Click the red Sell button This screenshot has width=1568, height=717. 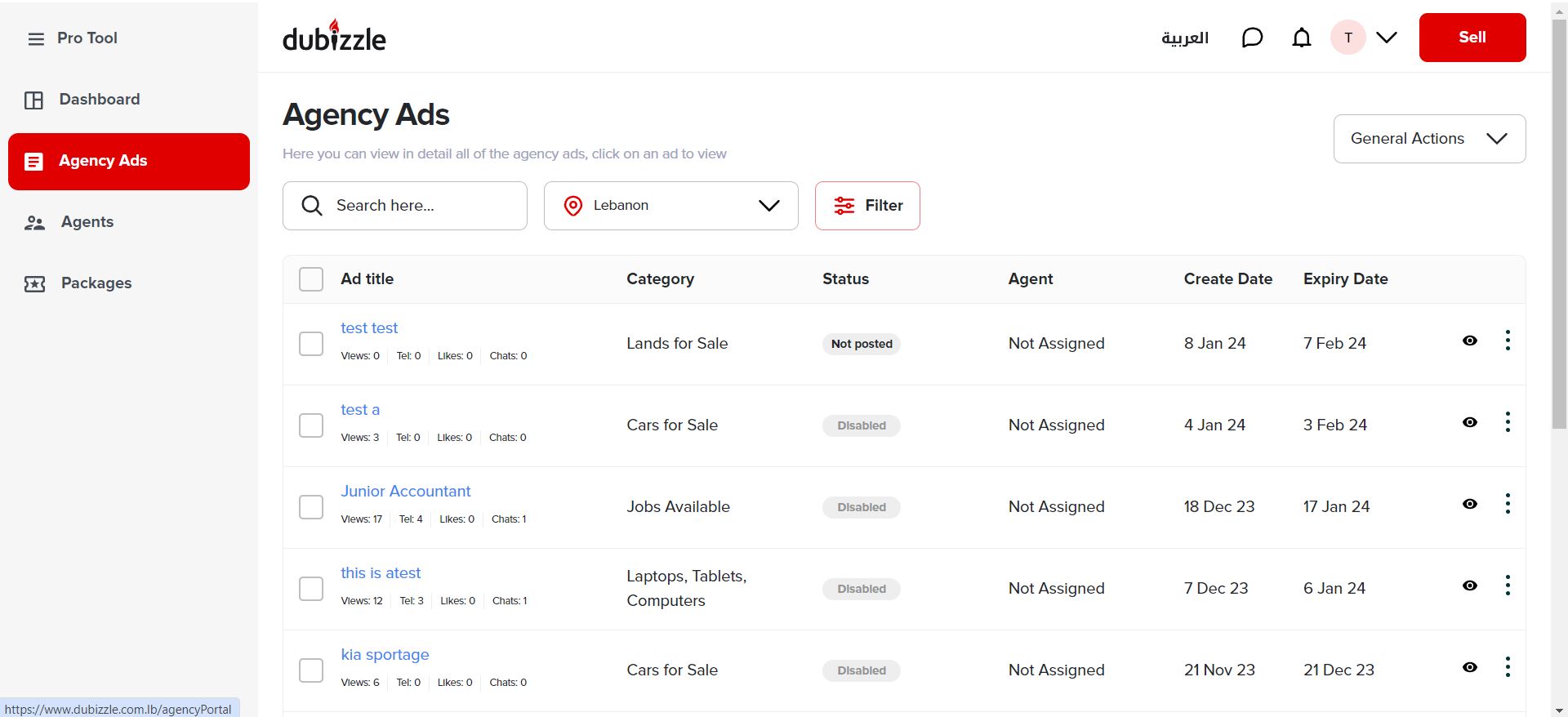point(1472,38)
